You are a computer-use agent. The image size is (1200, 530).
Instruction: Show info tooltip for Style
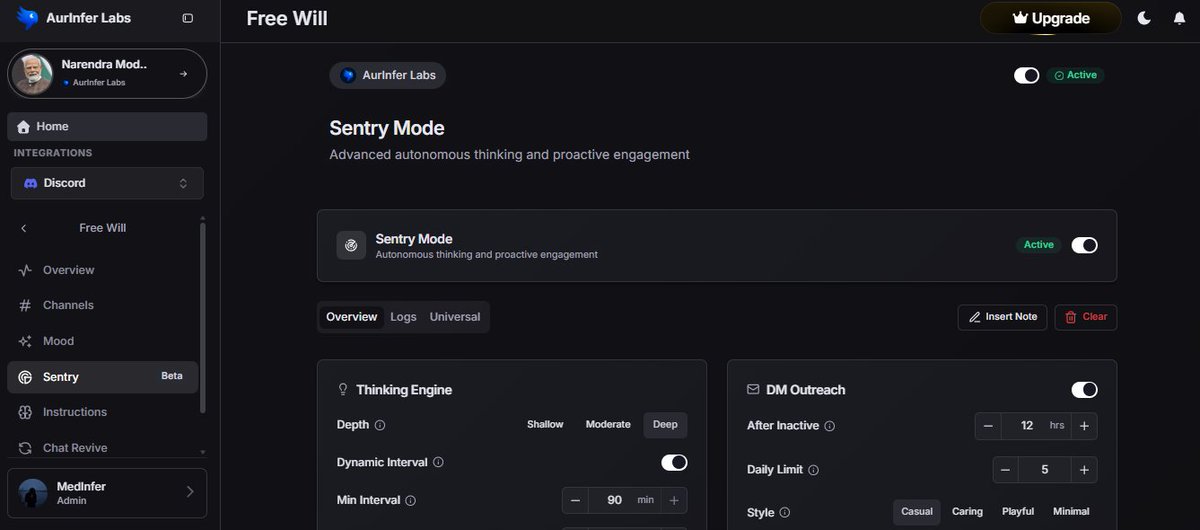tap(784, 512)
